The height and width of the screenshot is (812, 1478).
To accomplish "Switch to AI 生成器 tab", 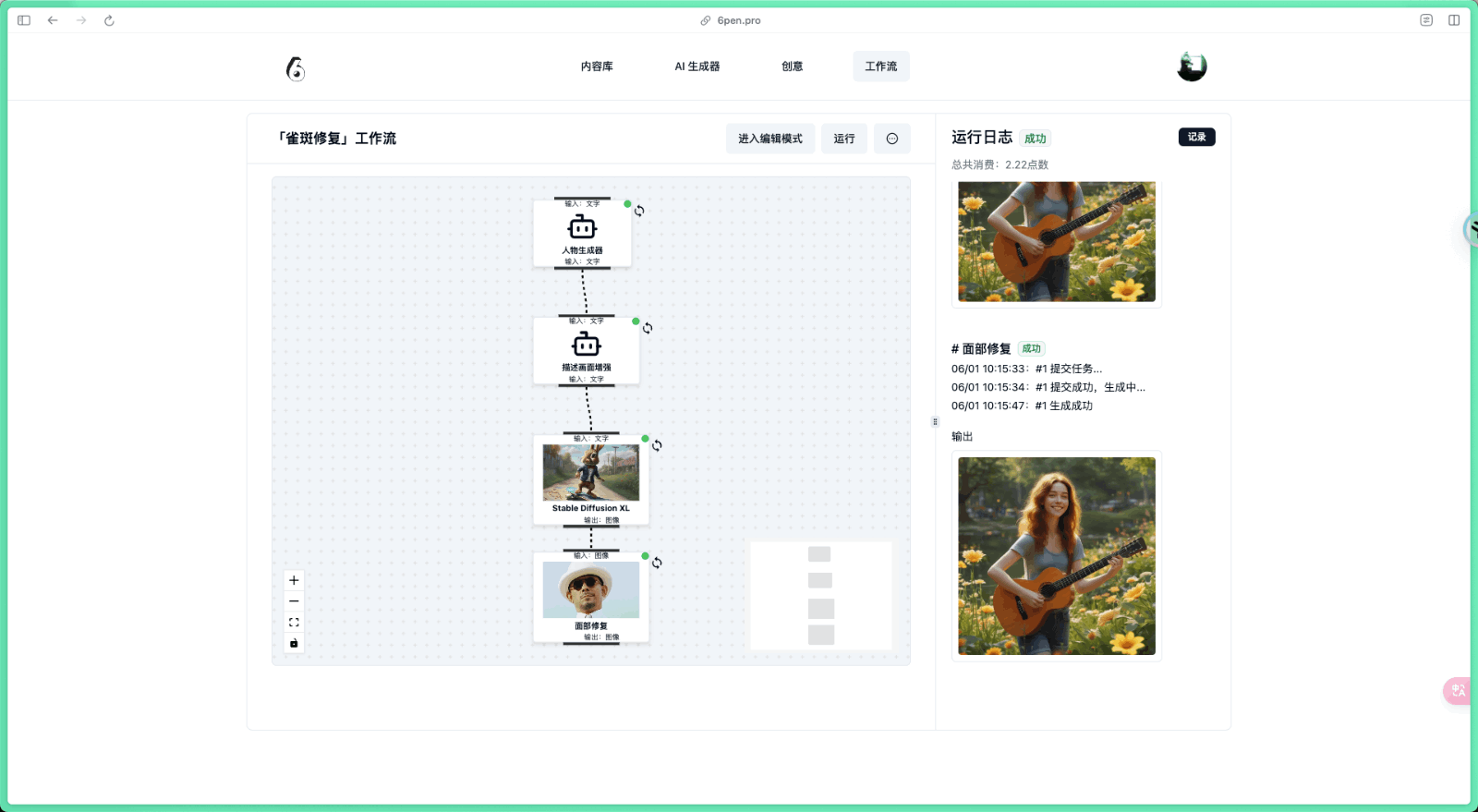I will point(697,67).
